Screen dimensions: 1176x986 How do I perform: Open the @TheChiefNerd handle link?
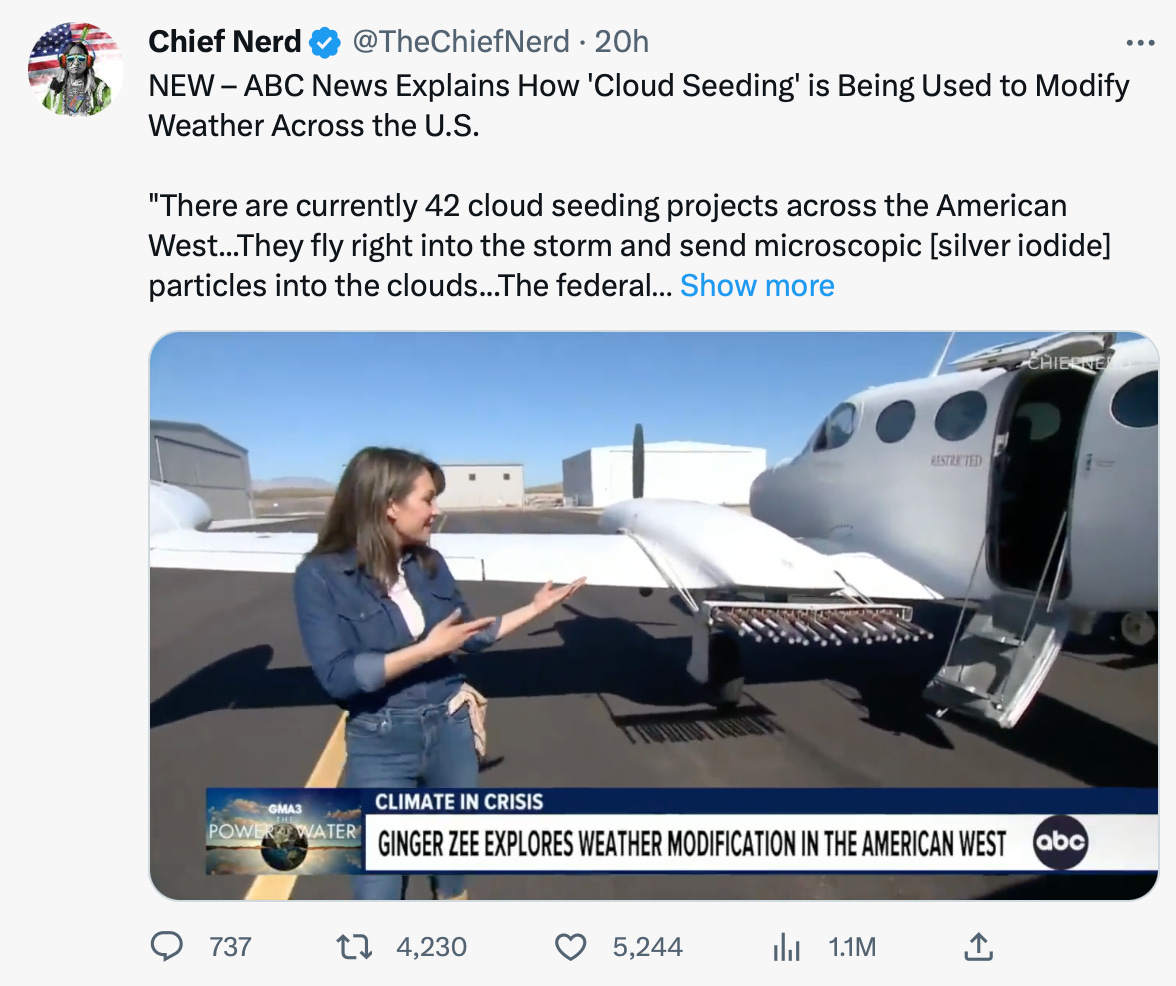click(x=459, y=42)
